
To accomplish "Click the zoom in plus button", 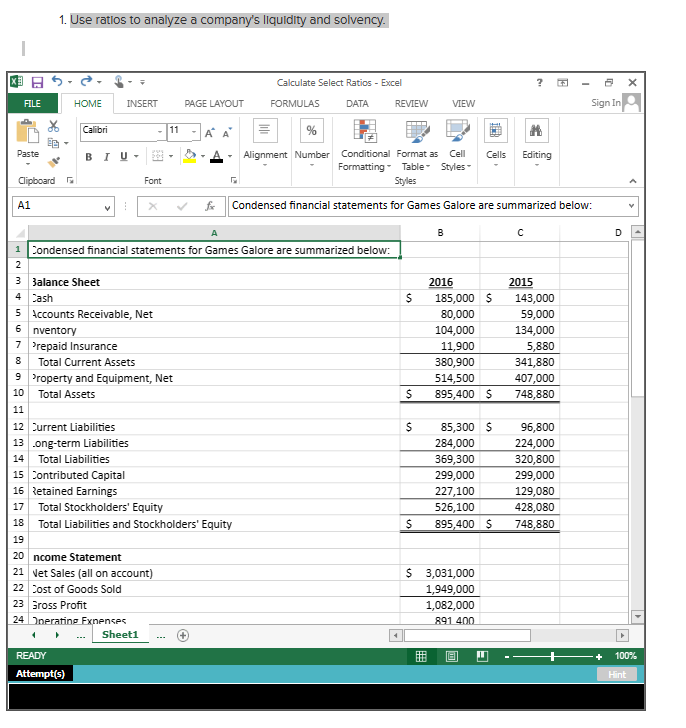I will pos(599,656).
